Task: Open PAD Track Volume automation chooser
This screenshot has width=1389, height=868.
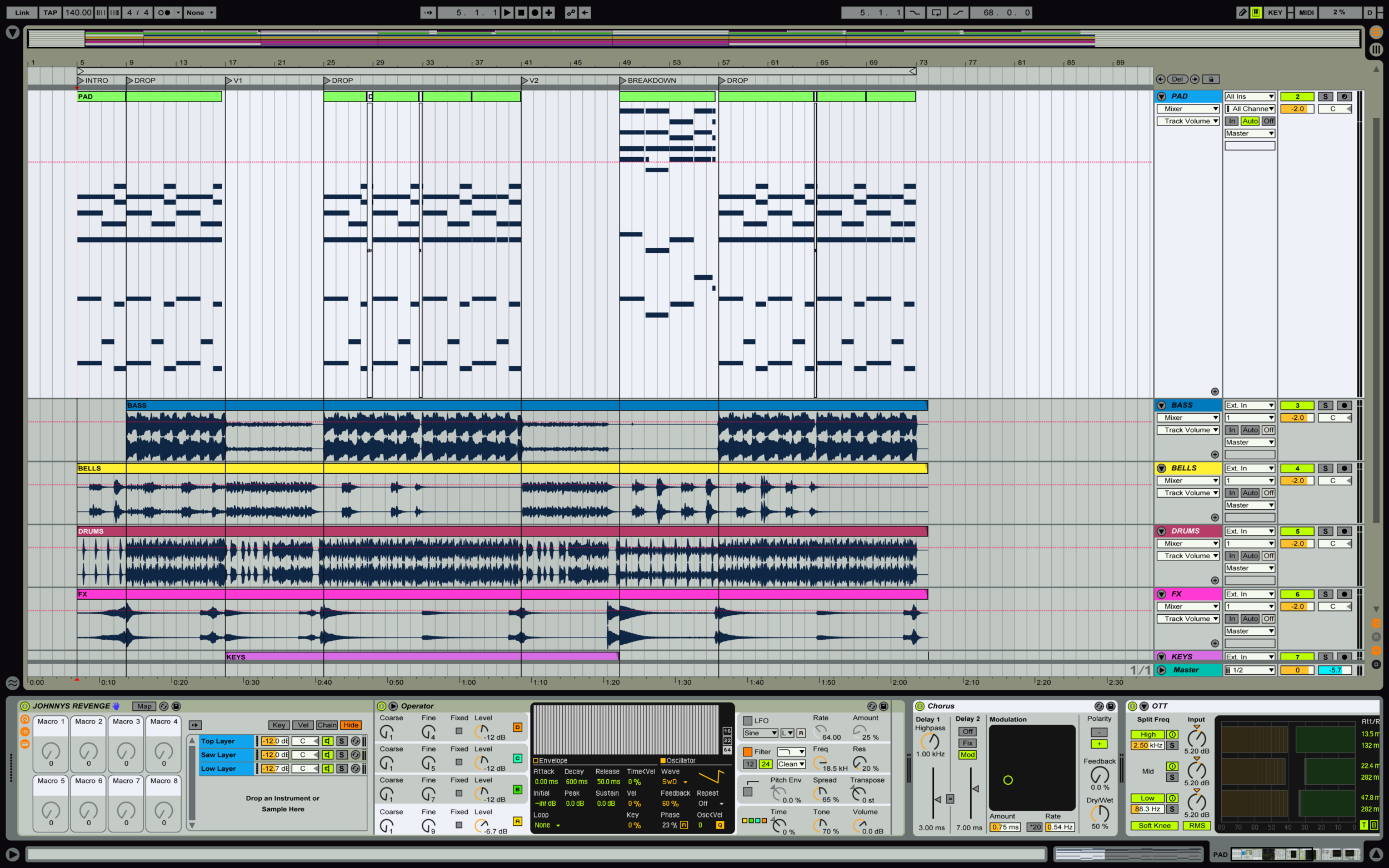Action: 1187,121
